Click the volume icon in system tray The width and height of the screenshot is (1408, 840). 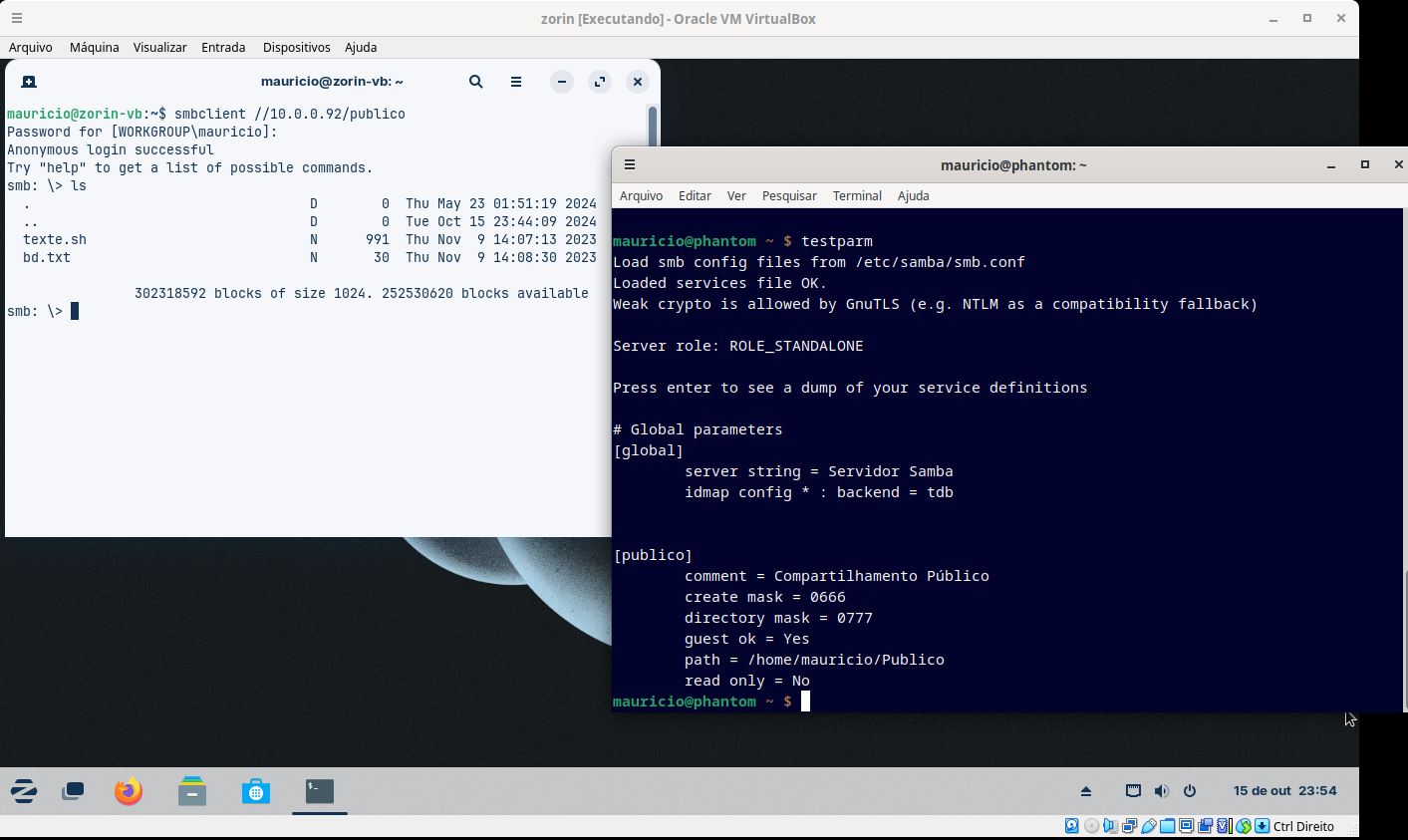coord(1161,791)
